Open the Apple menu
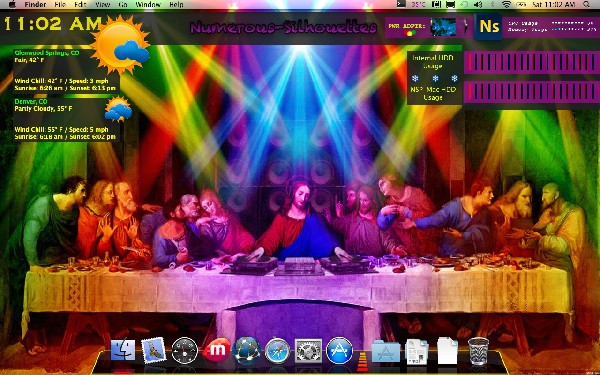Viewport: 600px width, 375px height. 12,5
